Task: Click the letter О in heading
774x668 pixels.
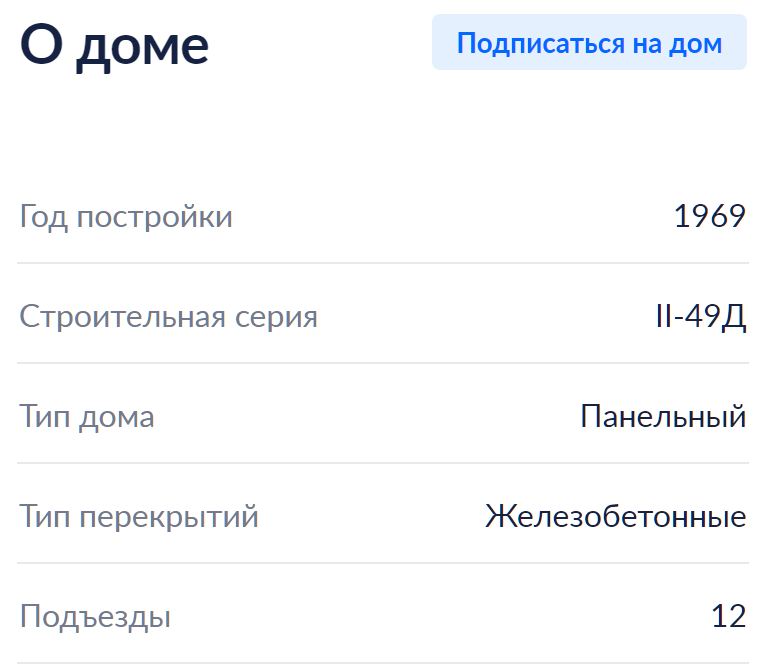Action: click(x=42, y=44)
